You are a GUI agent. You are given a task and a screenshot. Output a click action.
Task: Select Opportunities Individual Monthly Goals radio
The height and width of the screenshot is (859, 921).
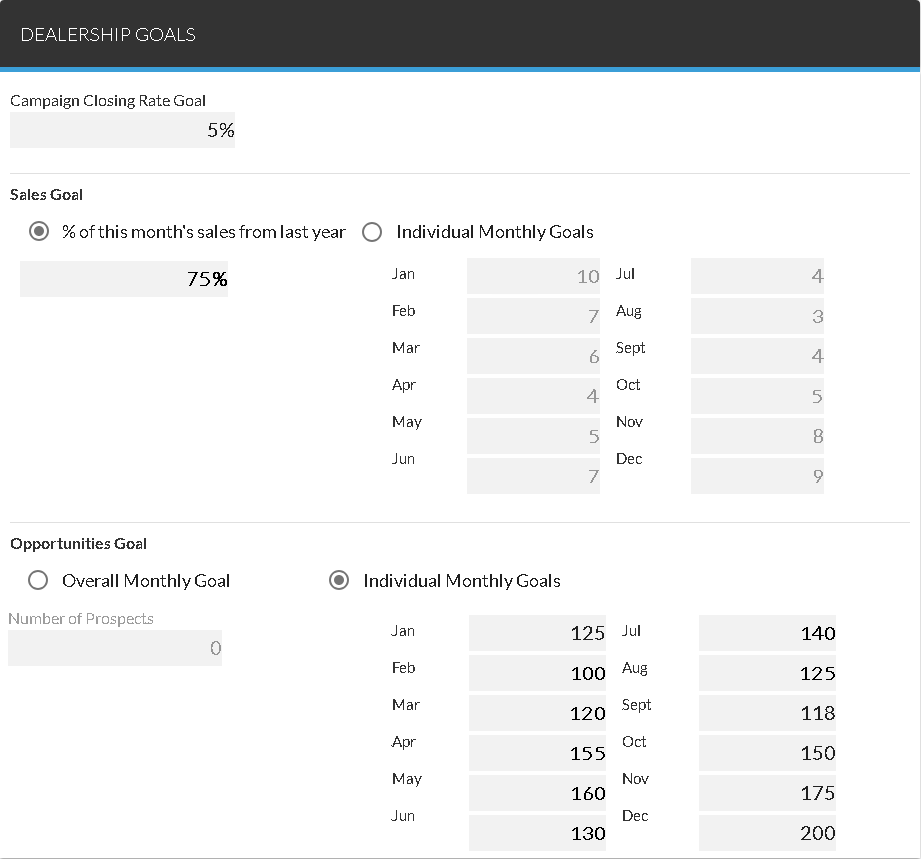[339, 581]
